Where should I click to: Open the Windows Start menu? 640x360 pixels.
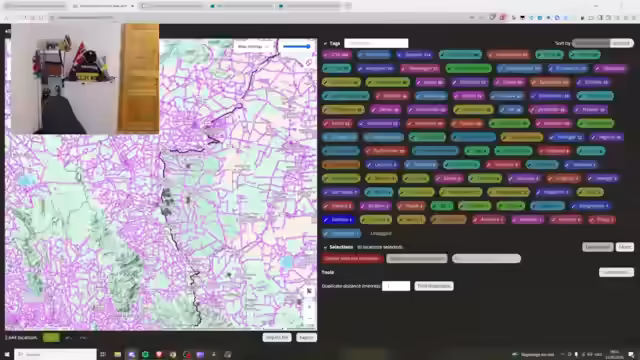tap(7, 354)
